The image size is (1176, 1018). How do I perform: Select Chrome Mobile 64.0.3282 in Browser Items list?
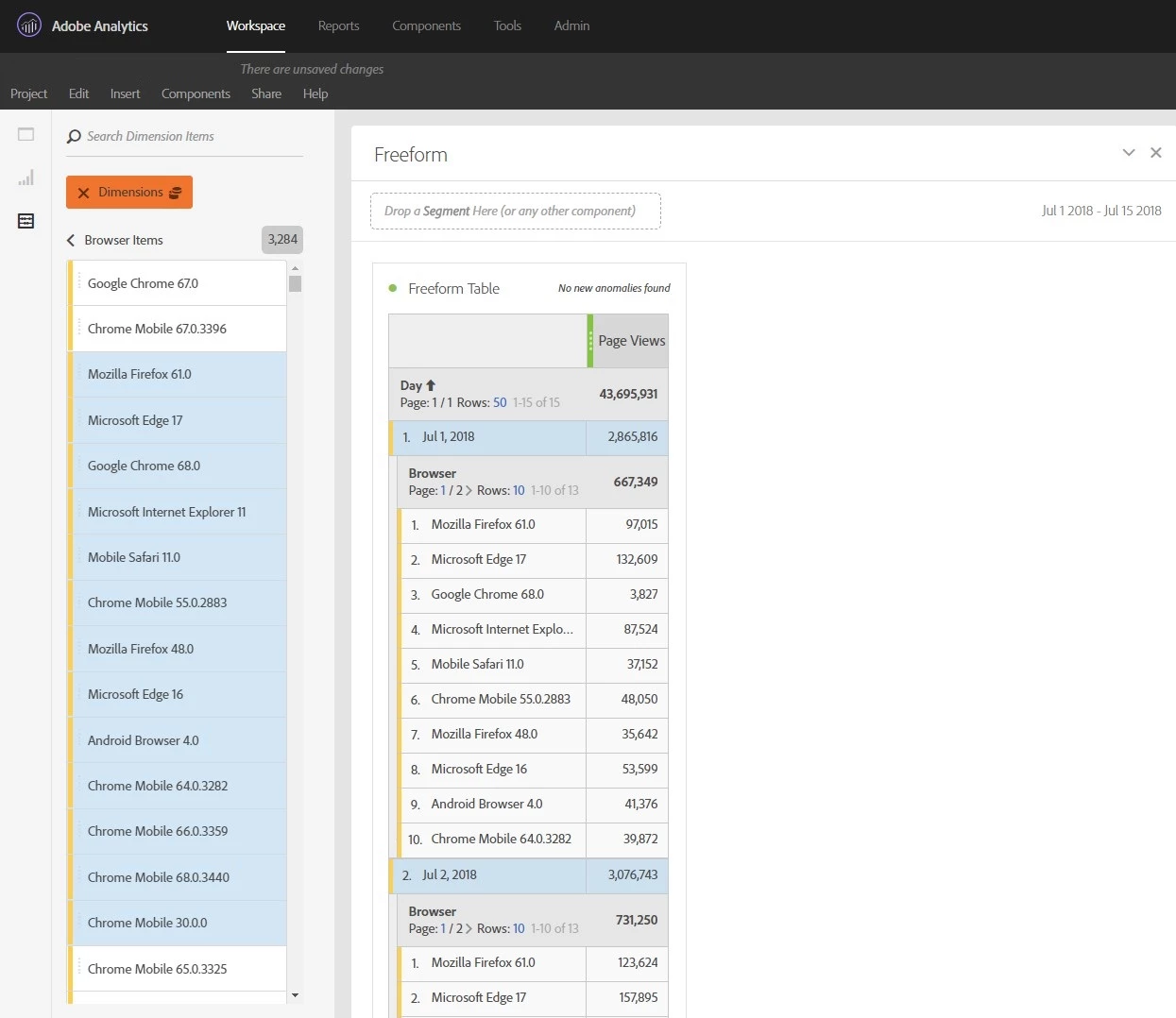(177, 786)
